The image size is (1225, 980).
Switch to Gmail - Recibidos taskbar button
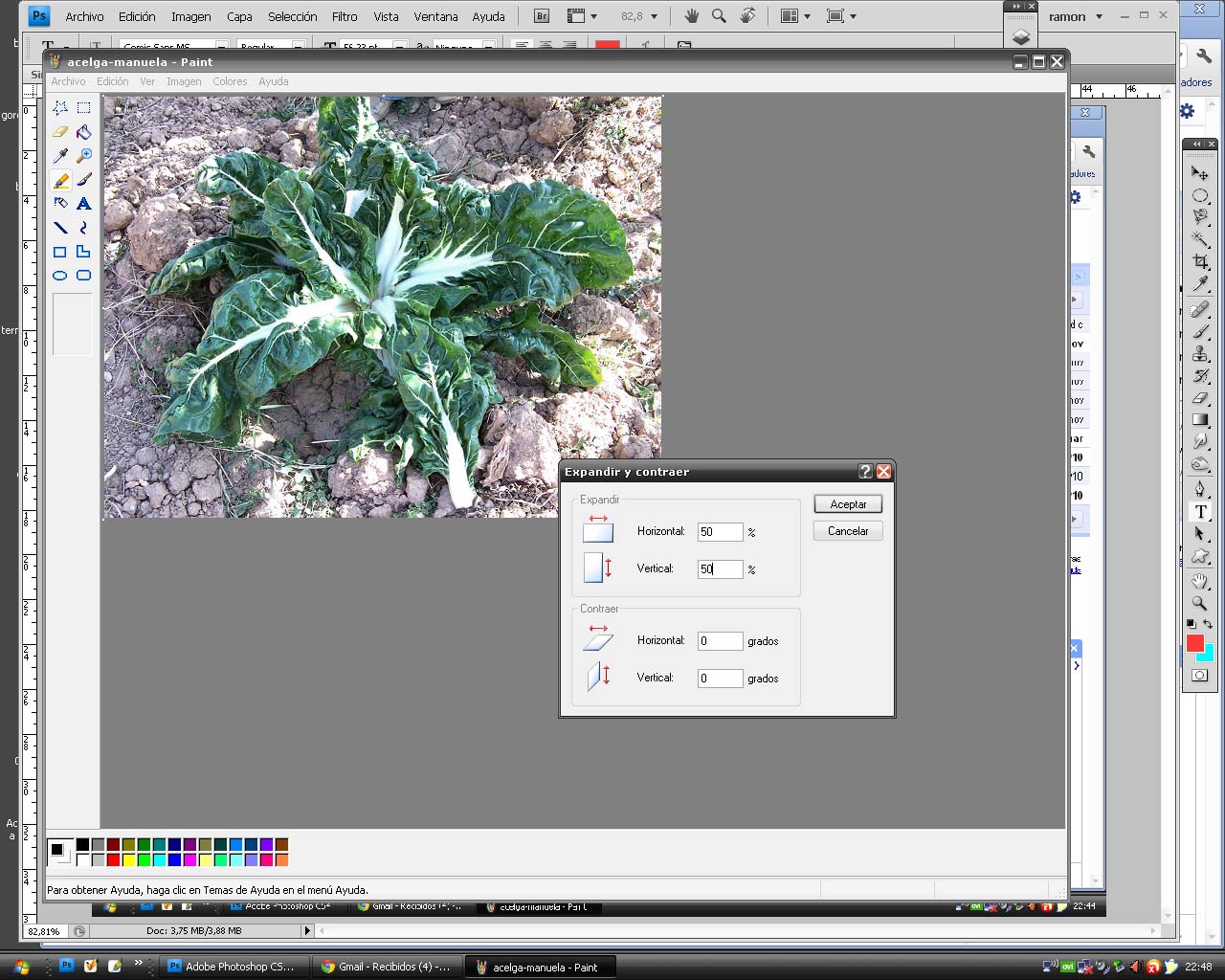[387, 967]
